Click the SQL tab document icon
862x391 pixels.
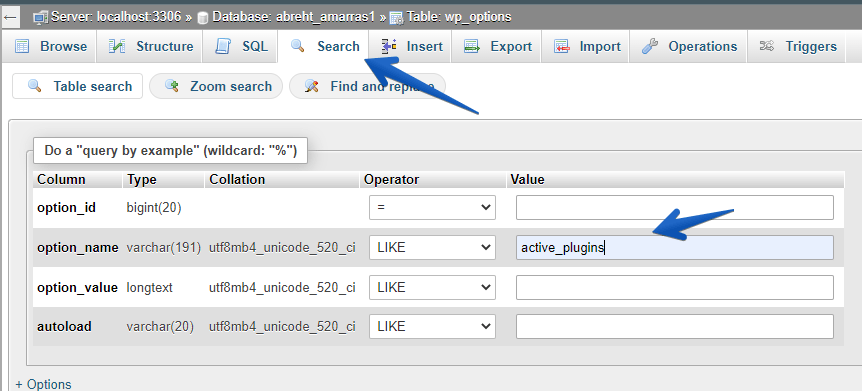point(223,46)
